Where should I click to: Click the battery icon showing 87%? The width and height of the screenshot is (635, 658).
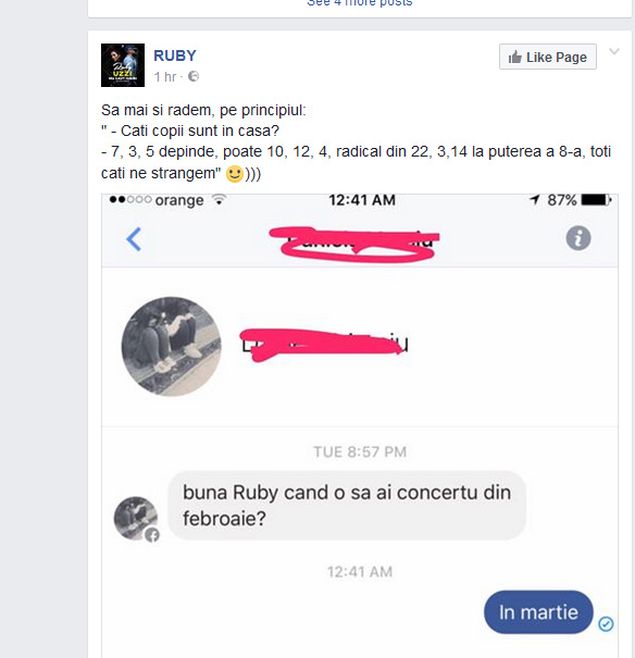click(596, 200)
